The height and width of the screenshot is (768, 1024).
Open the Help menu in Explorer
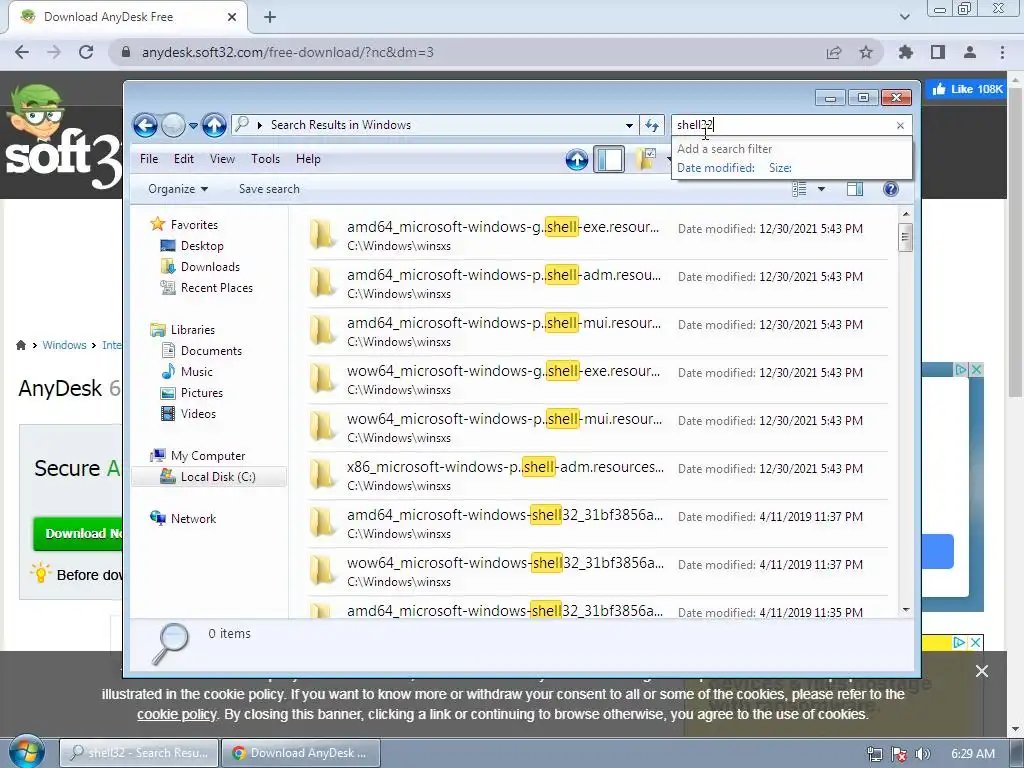(308, 159)
